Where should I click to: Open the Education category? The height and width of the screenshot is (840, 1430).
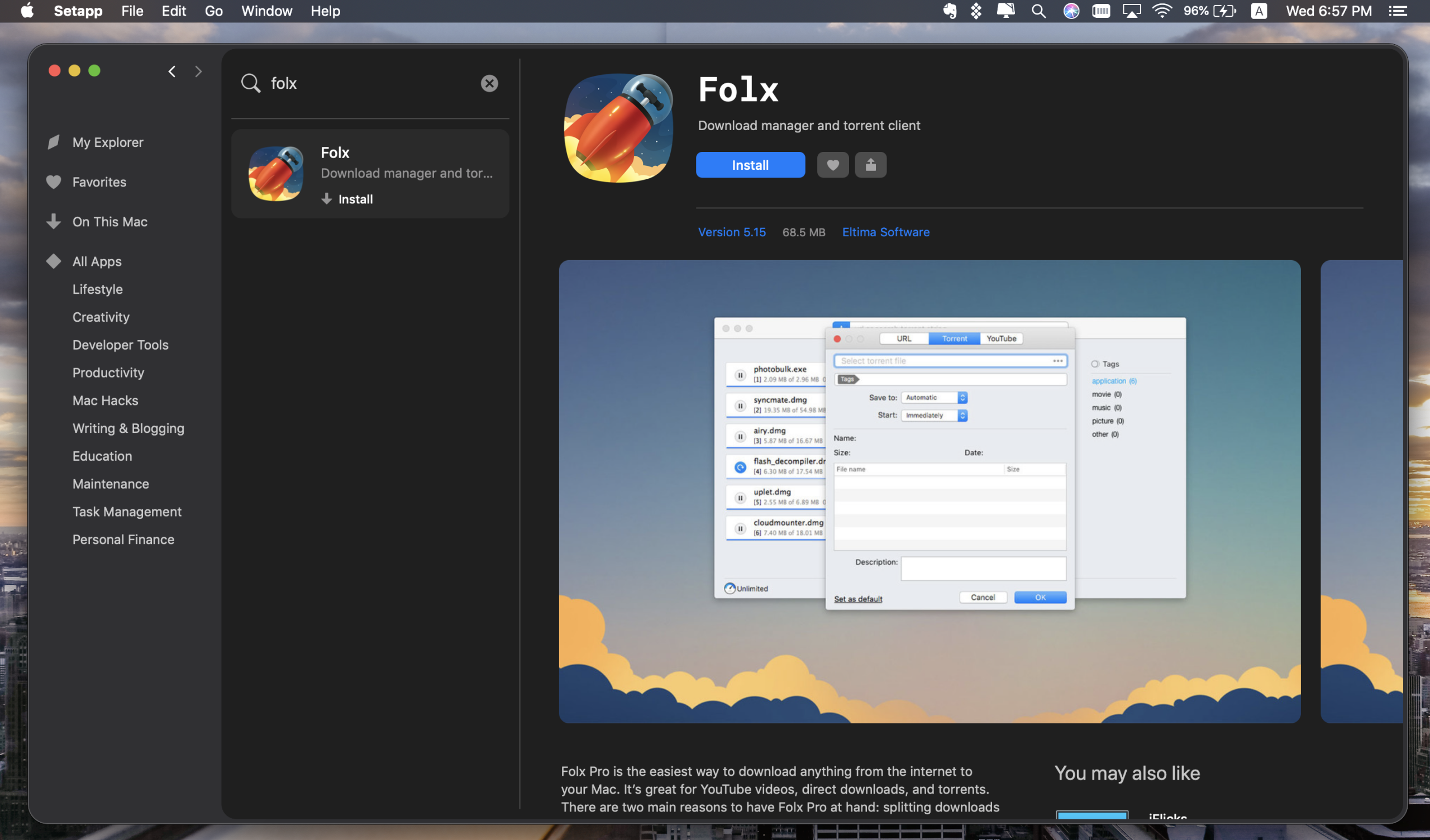click(102, 456)
